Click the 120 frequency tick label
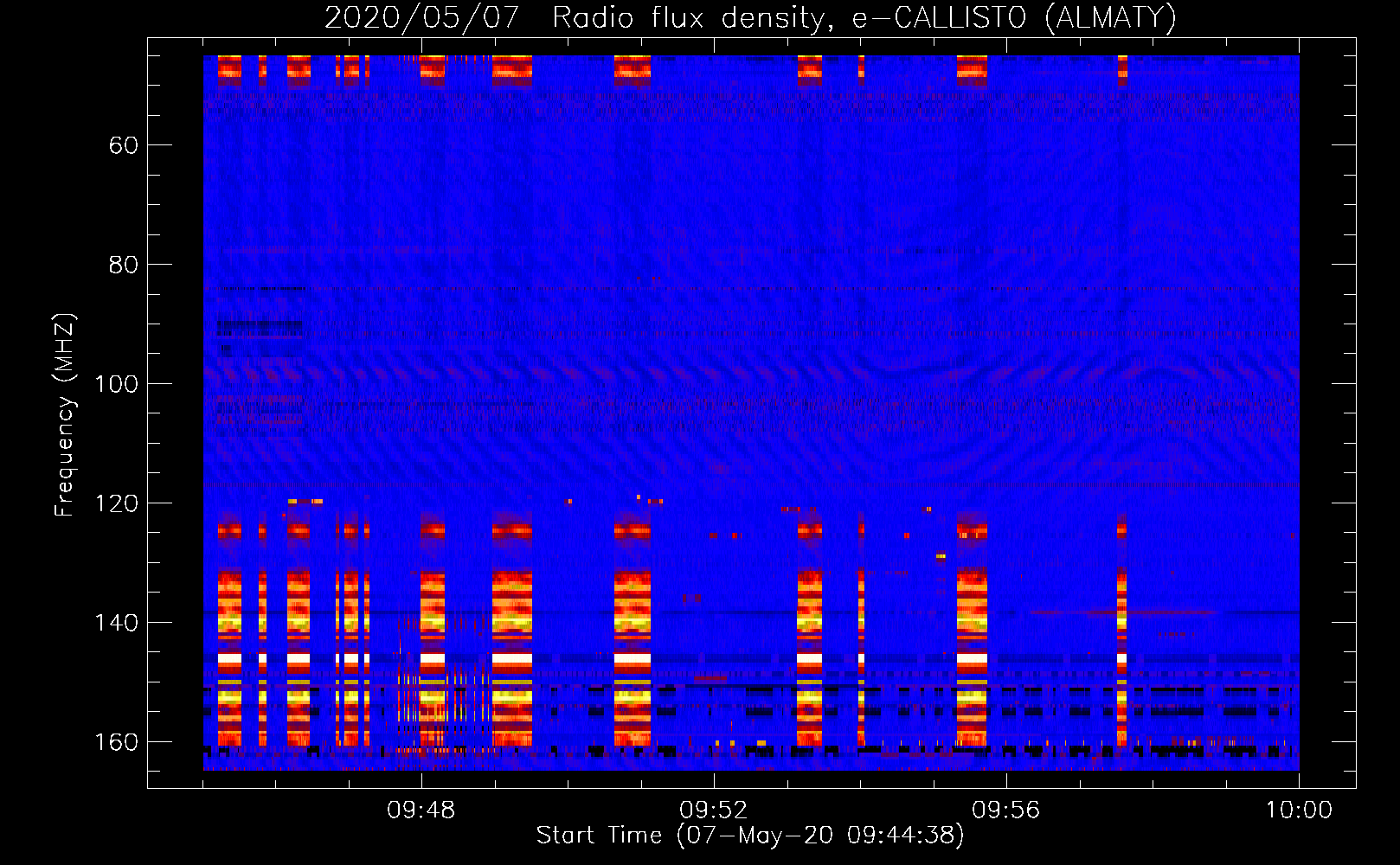1400x865 pixels. point(116,503)
